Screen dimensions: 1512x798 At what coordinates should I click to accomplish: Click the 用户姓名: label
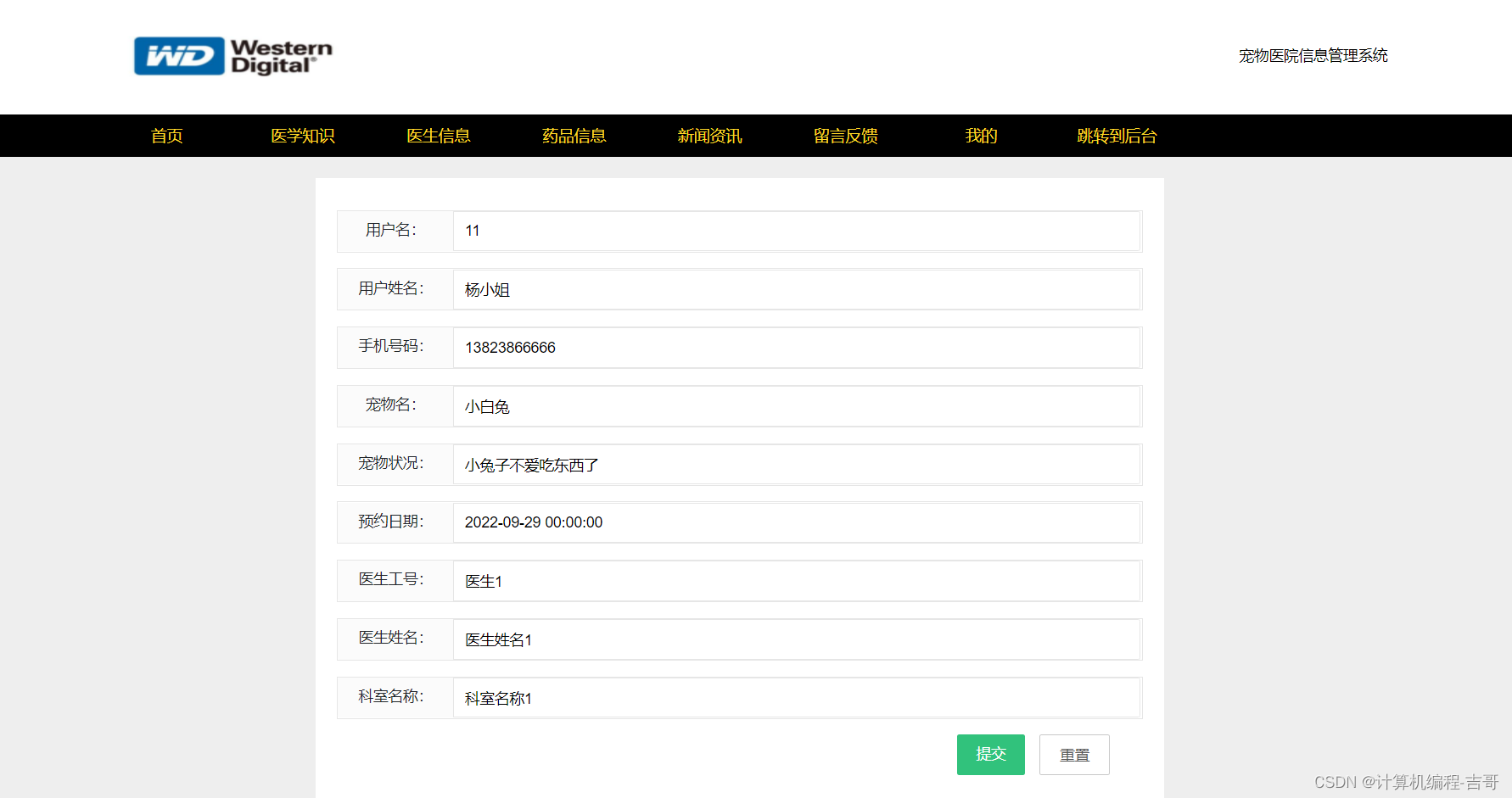391,288
